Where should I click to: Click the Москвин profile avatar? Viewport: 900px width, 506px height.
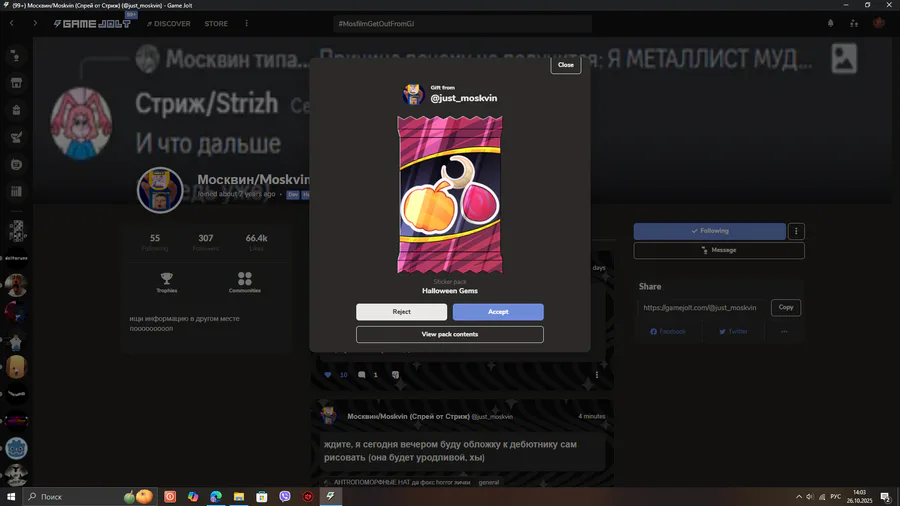pos(160,190)
